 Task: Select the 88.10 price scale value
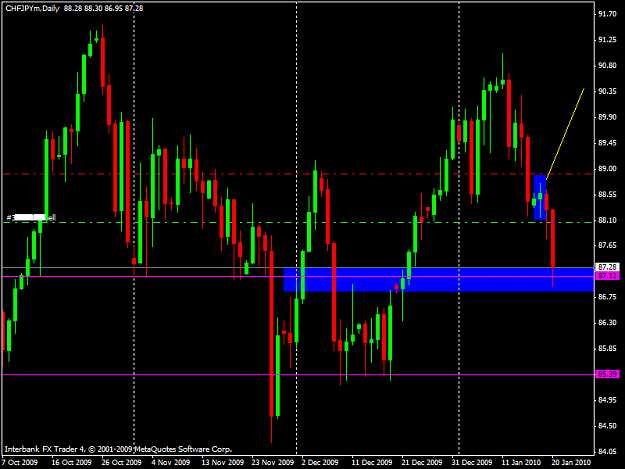pyautogui.click(x=607, y=220)
